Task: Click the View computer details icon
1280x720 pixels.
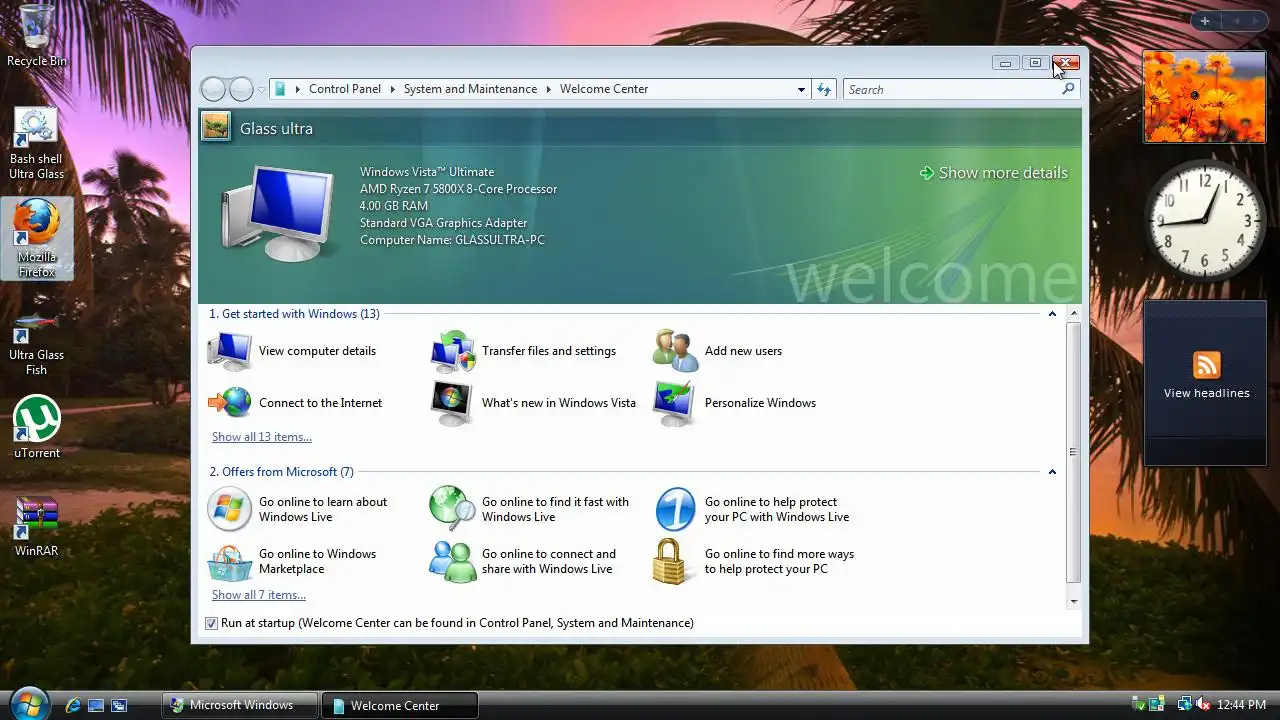Action: (230, 351)
